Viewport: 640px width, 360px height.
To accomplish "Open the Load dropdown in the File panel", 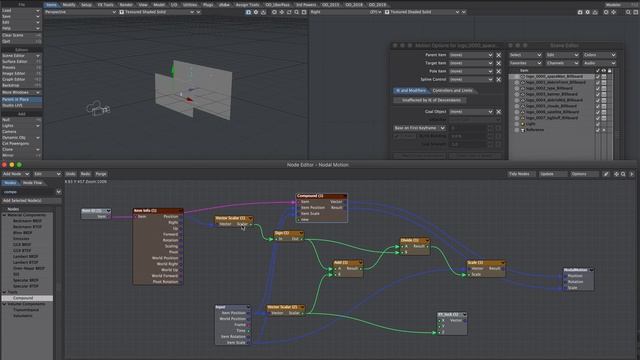I will pyautogui.click(x=21, y=11).
